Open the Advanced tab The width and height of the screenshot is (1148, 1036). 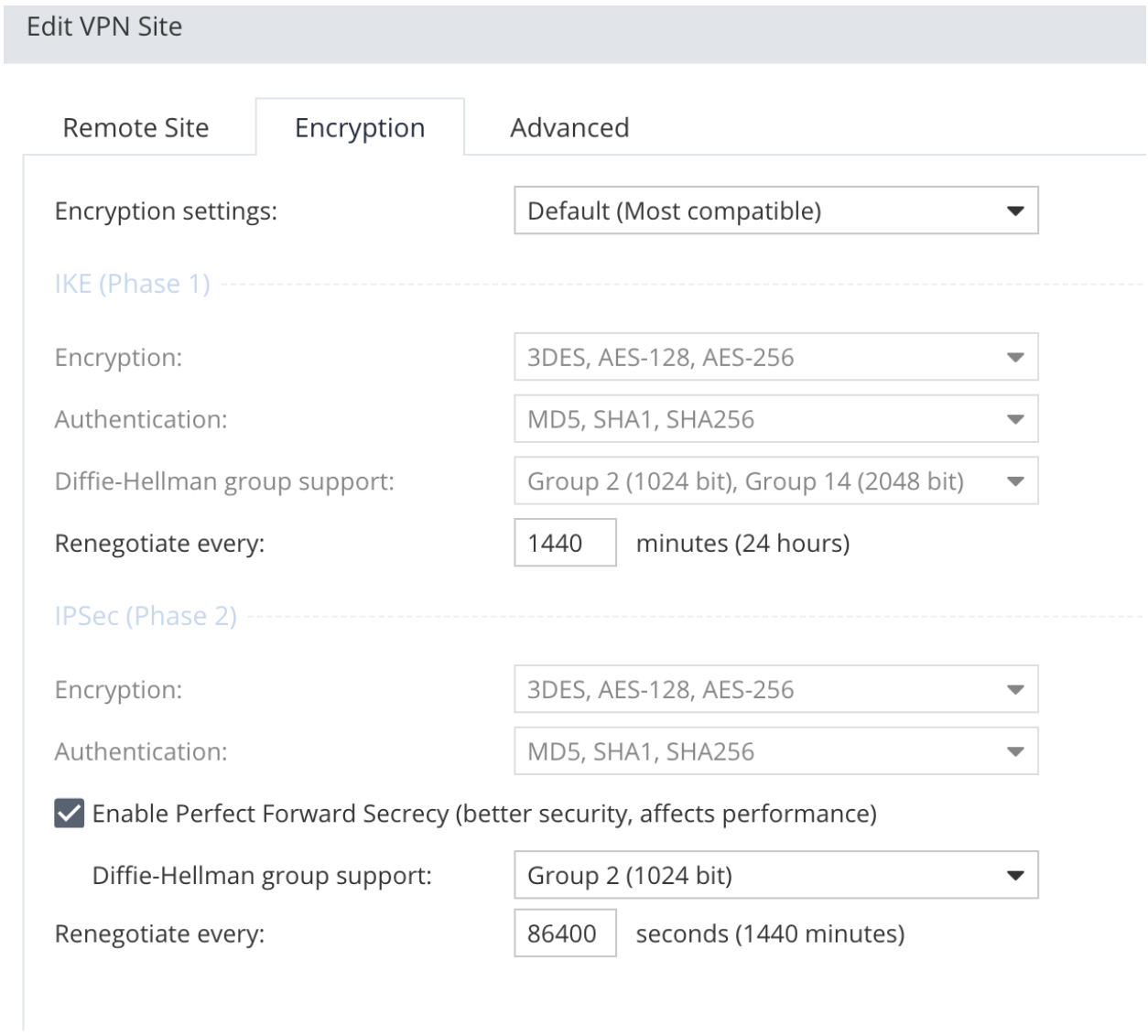(569, 128)
